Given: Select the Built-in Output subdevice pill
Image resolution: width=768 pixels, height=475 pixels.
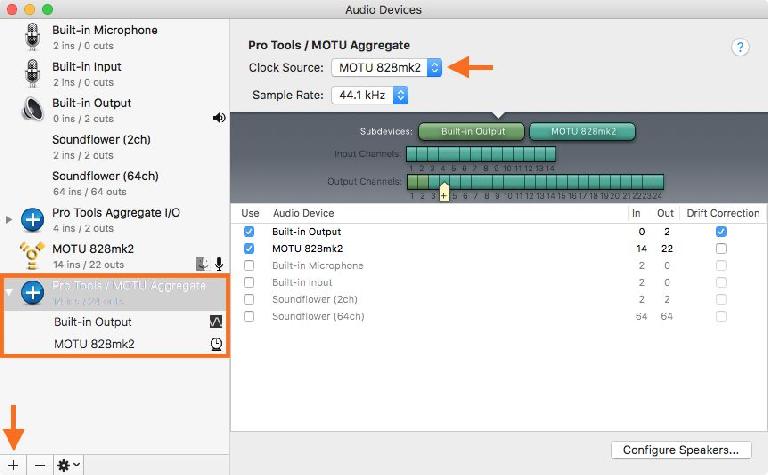Looking at the screenshot, I should point(472,131).
